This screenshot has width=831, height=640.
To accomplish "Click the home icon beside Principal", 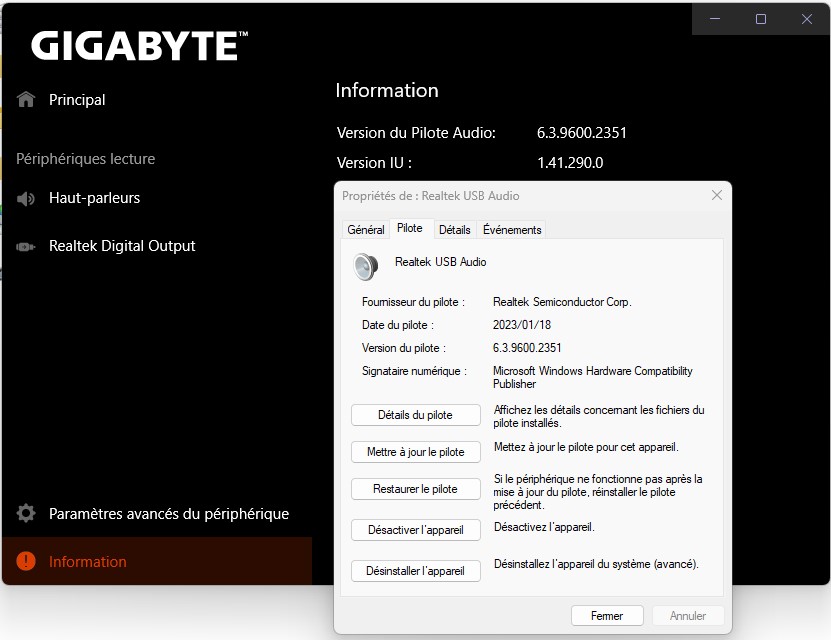I will (x=26, y=99).
